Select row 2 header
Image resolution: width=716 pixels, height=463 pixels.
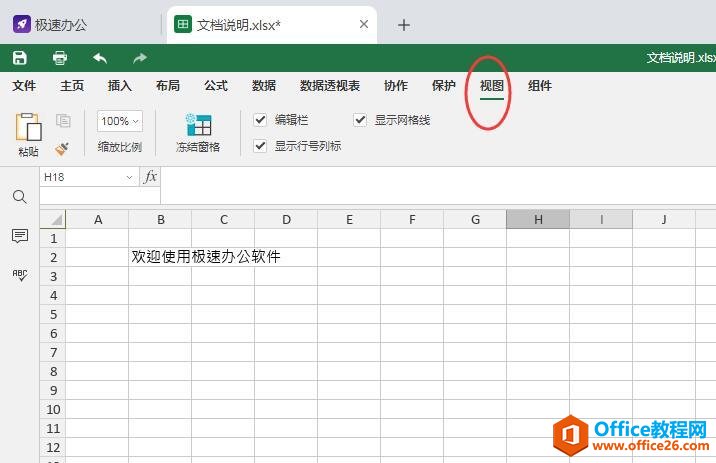click(x=53, y=258)
